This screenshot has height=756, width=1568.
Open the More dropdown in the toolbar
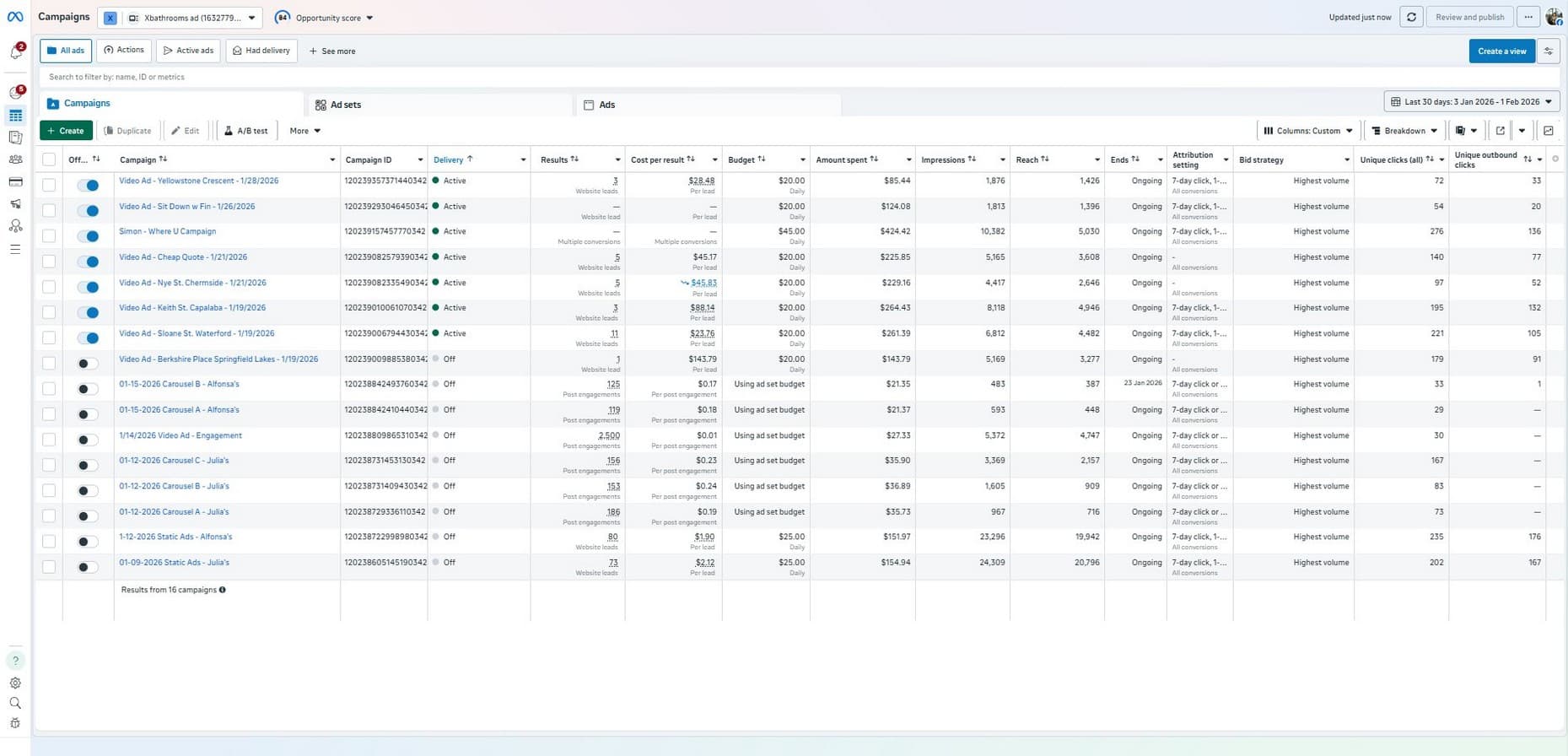click(x=304, y=131)
